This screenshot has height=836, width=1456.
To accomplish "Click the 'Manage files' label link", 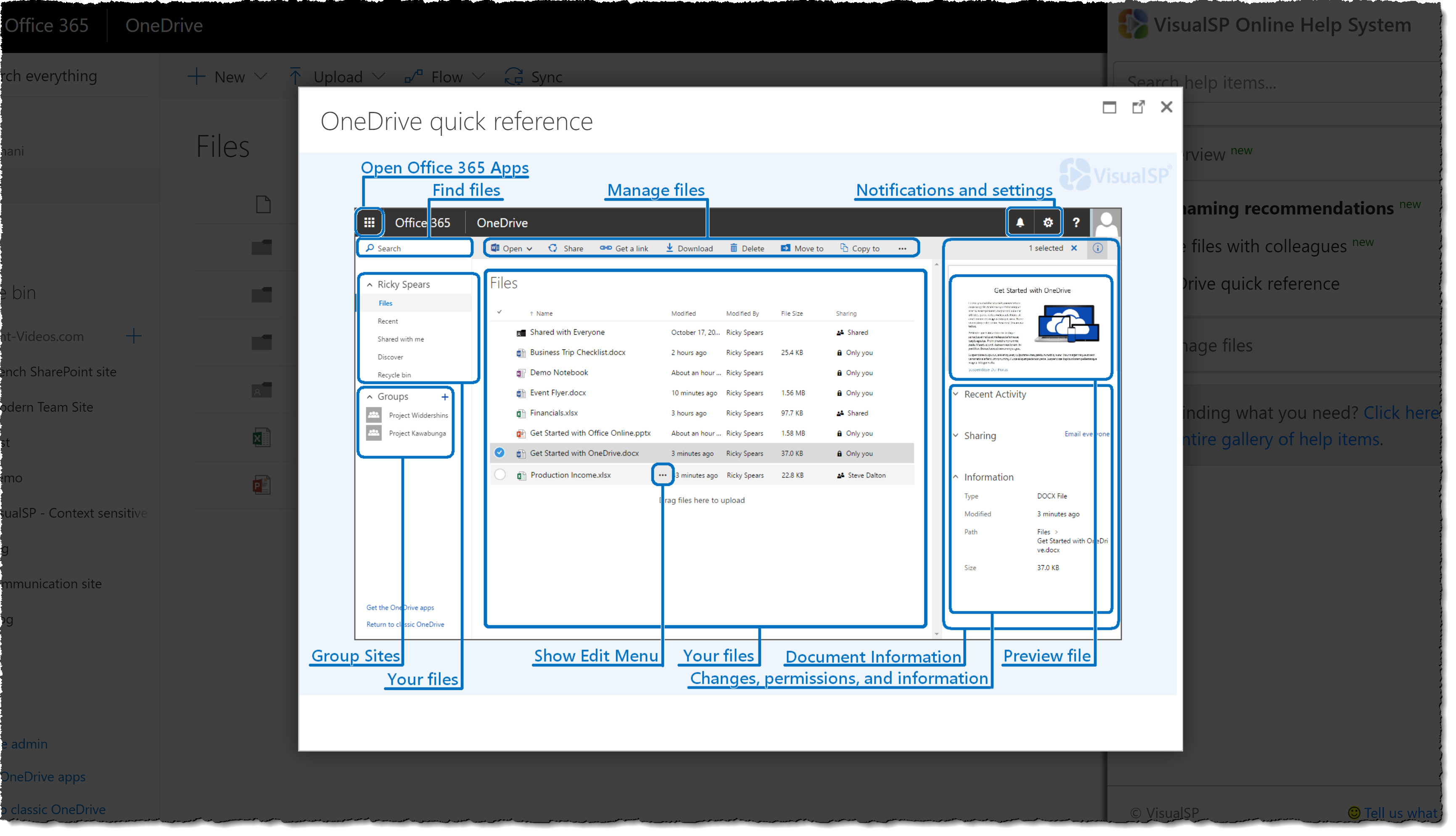I will (x=657, y=190).
